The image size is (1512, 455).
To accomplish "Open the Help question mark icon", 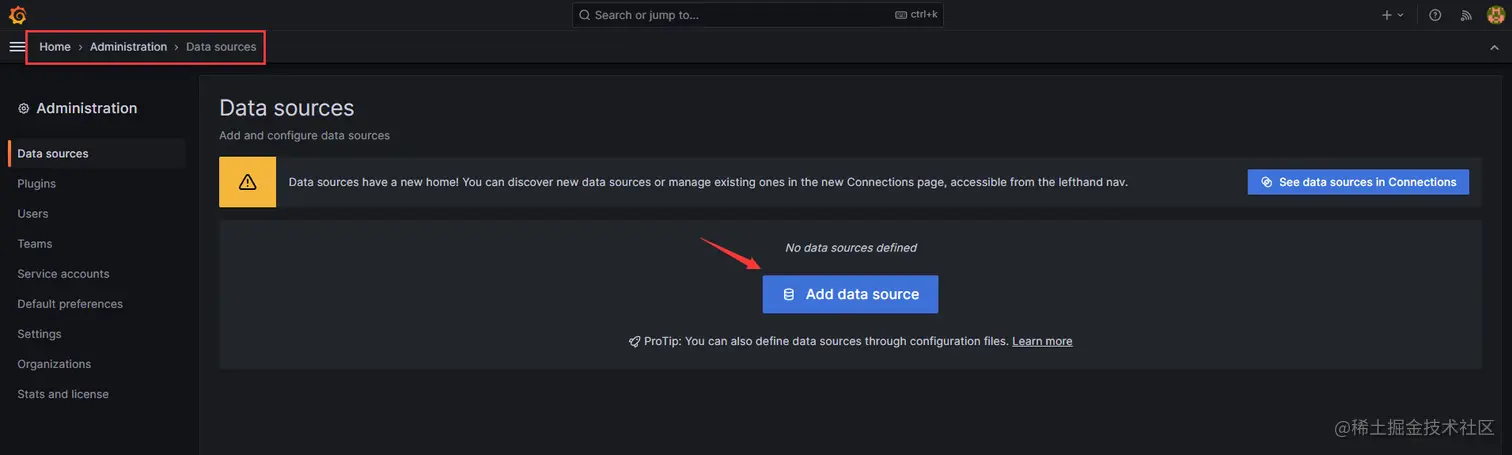I will point(1435,15).
